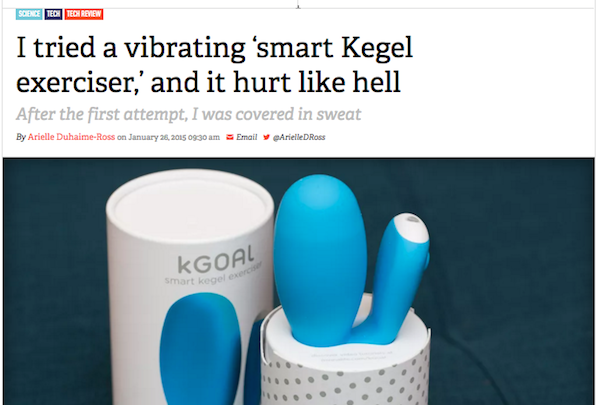
Task: Click the white tip of the device's small arm
Action: (412, 229)
